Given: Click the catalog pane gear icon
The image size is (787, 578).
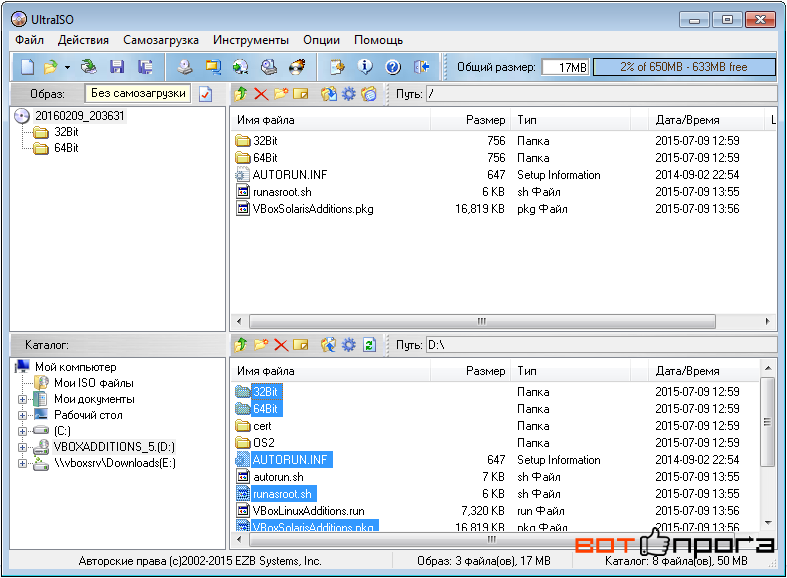Looking at the screenshot, I should pos(349,345).
